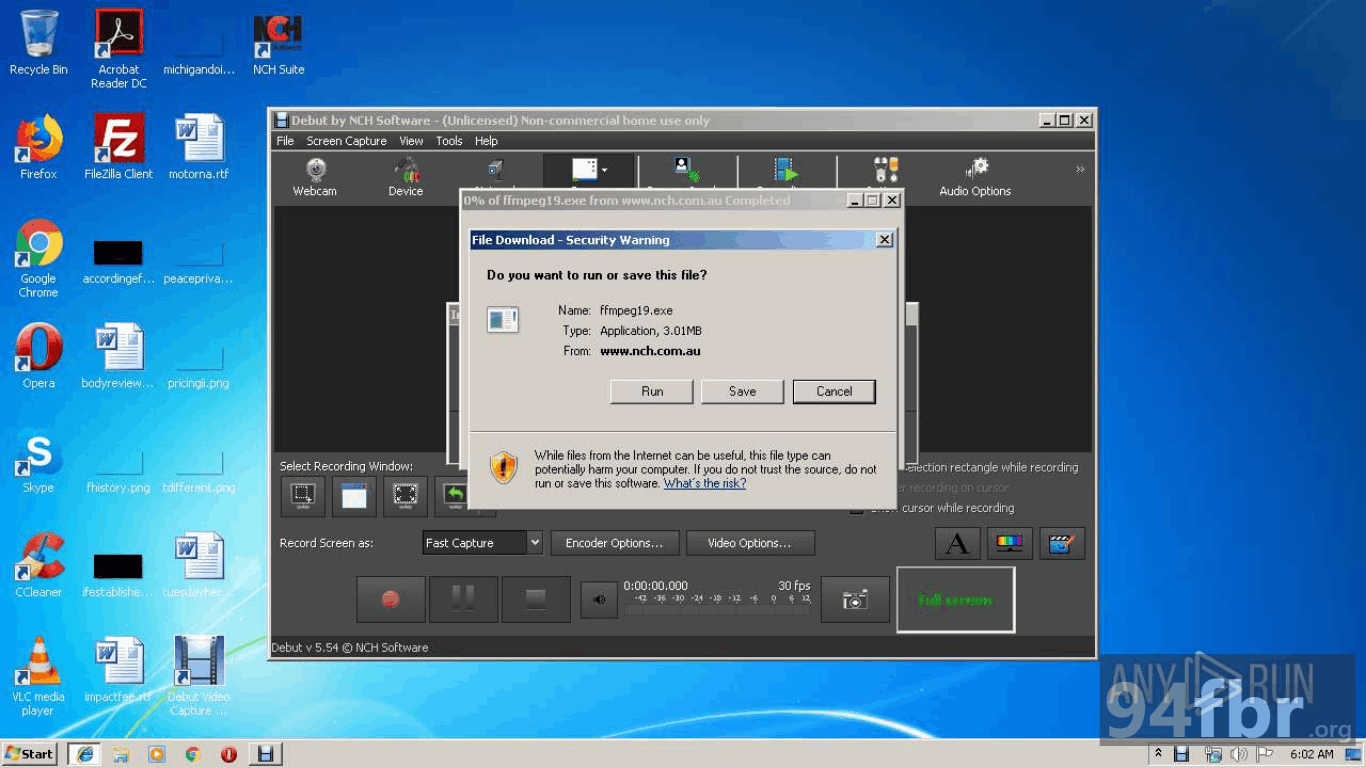
Task: Choose the window recording mode icon
Action: [x=354, y=496]
